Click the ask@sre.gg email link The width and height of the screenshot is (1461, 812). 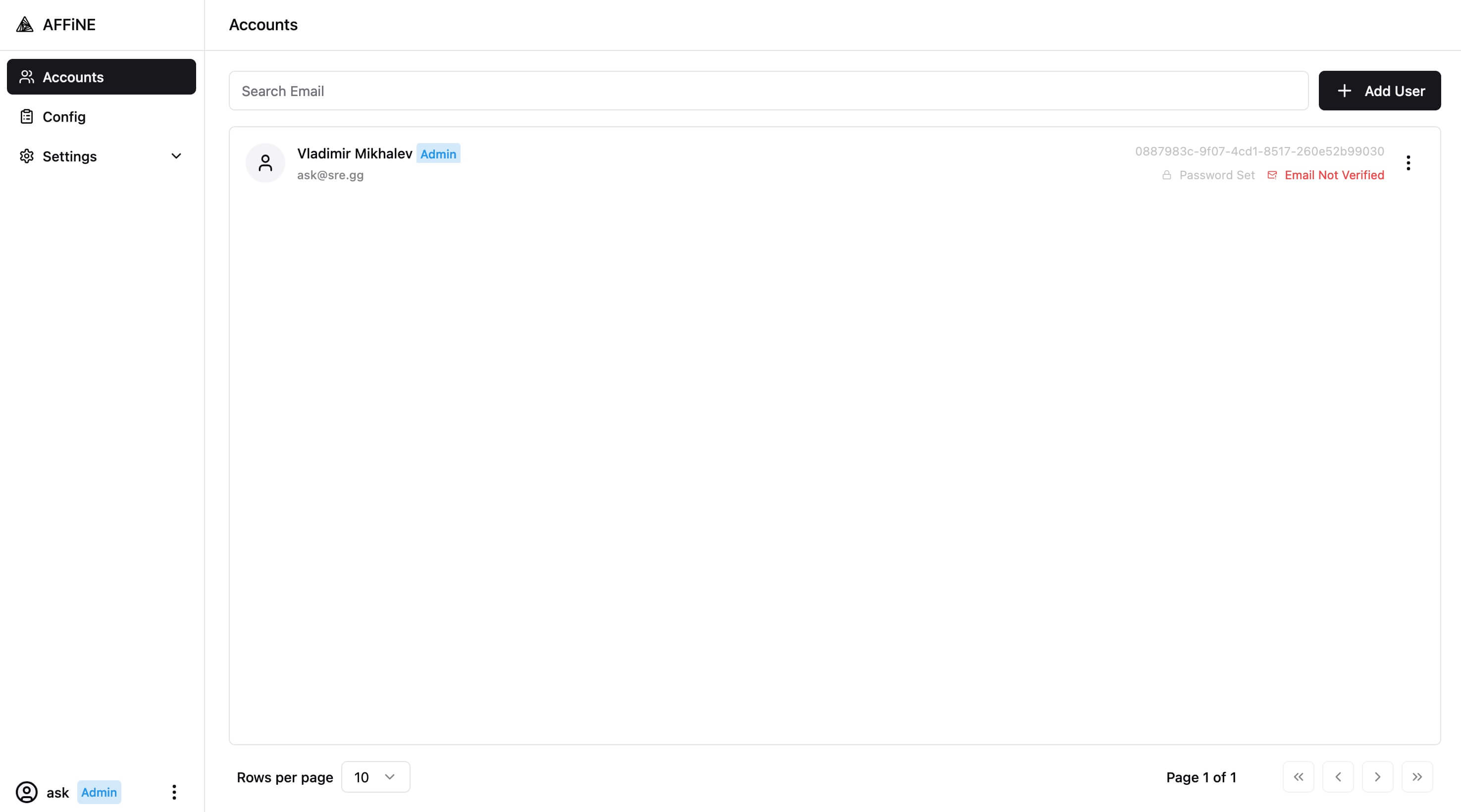tap(330, 175)
